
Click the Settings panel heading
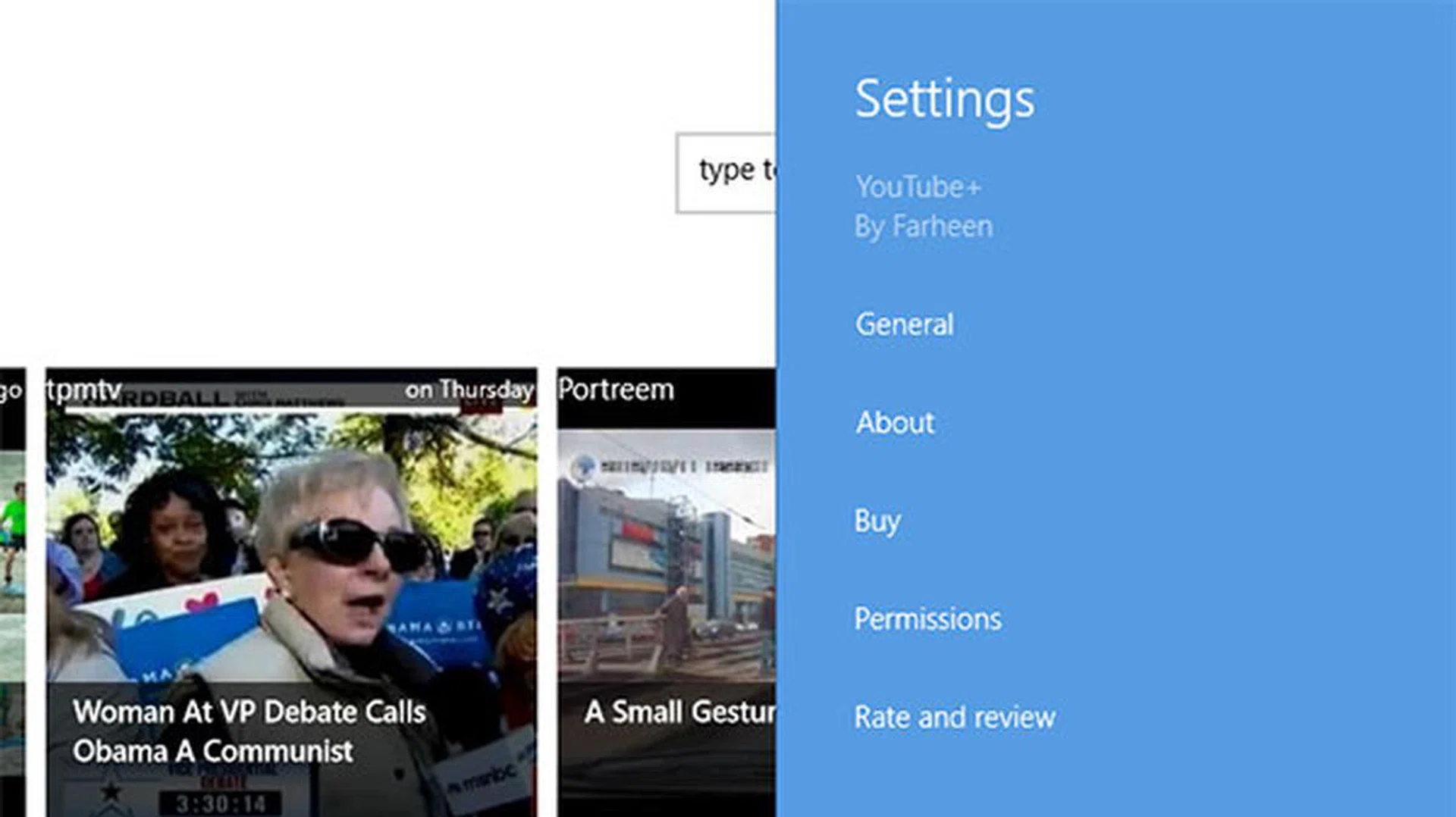944,99
